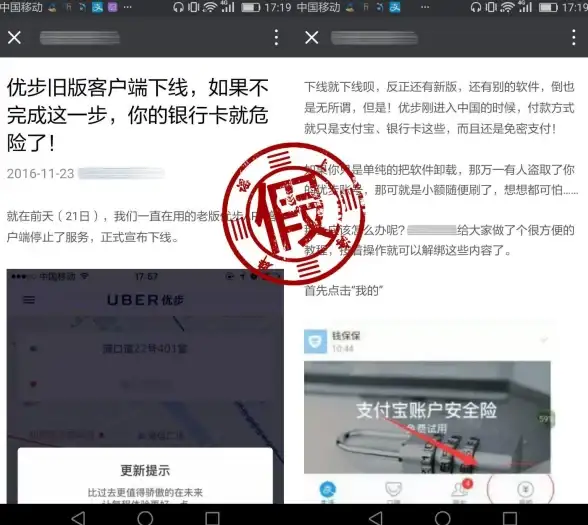Click the 钱保保 sender name
This screenshot has width=588, height=525.
346,335
